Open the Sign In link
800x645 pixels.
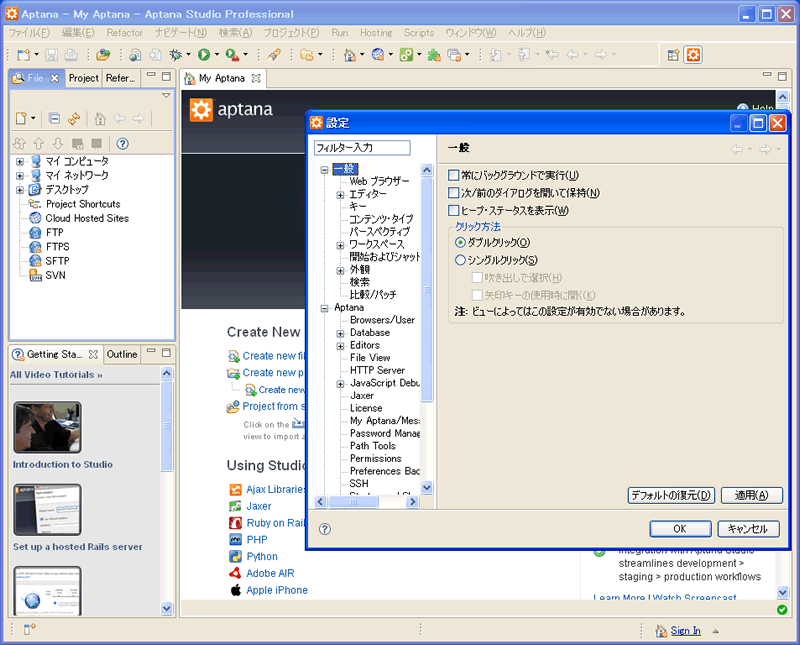coord(685,631)
